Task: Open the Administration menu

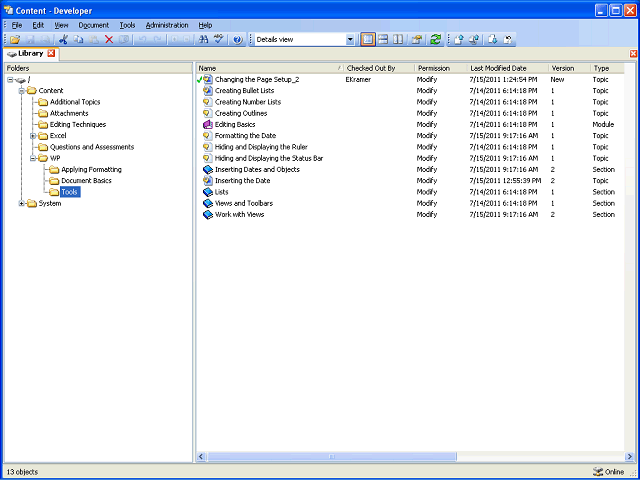Action: (x=167, y=25)
